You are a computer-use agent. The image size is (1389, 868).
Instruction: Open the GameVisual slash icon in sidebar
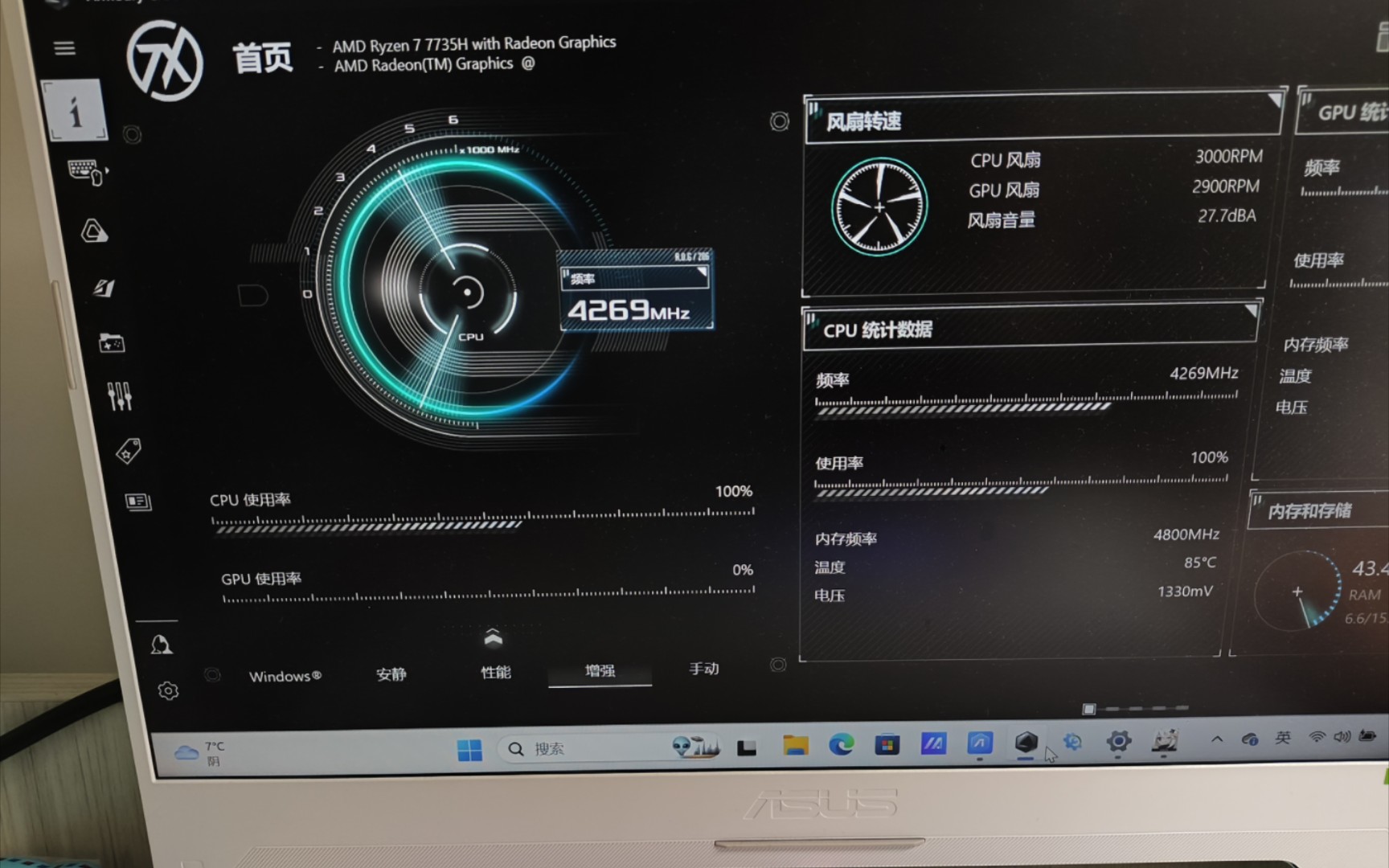104,288
